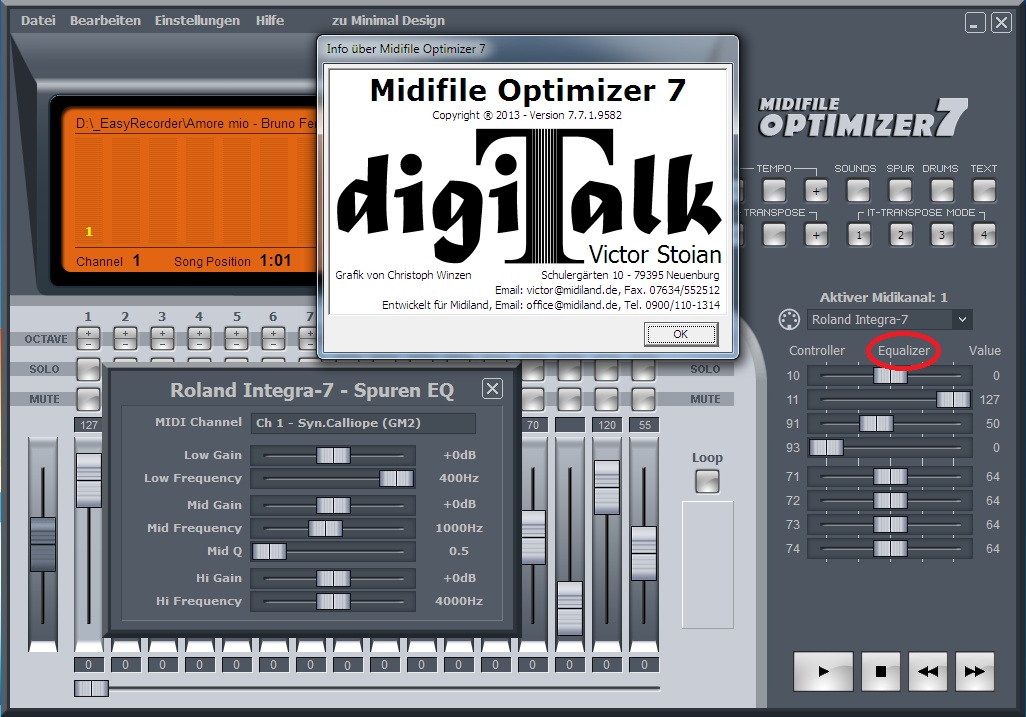Click the MIDI connector icon
Image resolution: width=1026 pixels, height=717 pixels.
click(789, 319)
